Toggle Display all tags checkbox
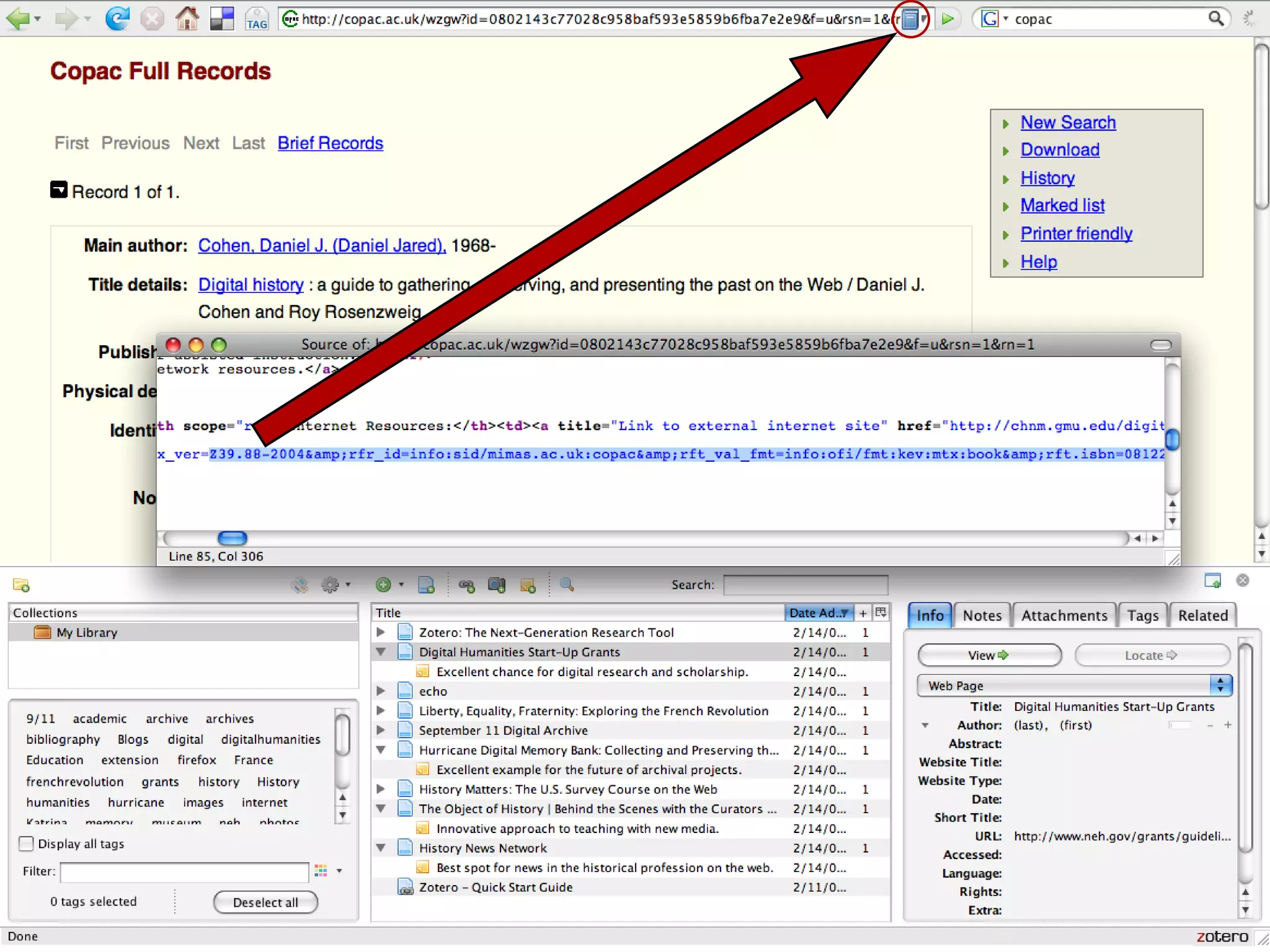This screenshot has height=952, width=1270. [26, 844]
